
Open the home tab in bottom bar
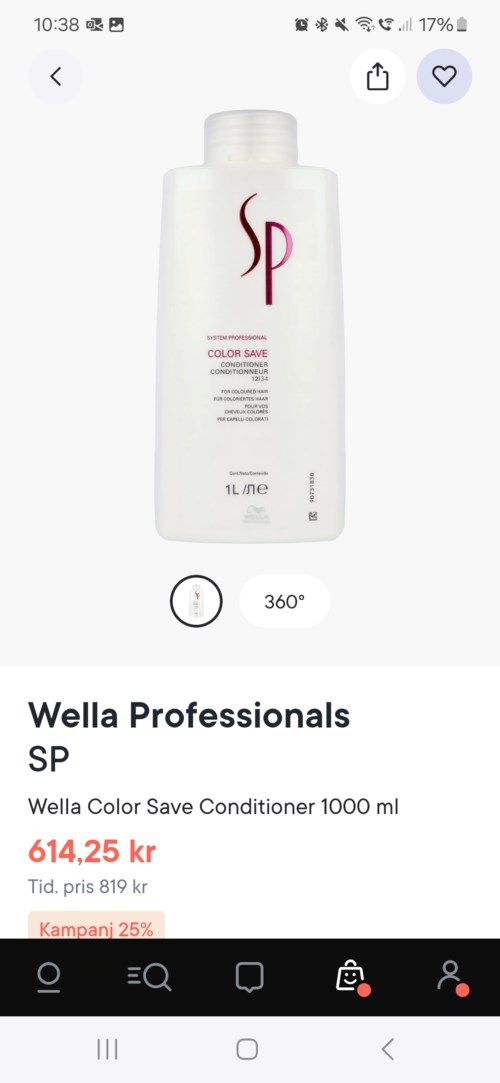(x=48, y=977)
